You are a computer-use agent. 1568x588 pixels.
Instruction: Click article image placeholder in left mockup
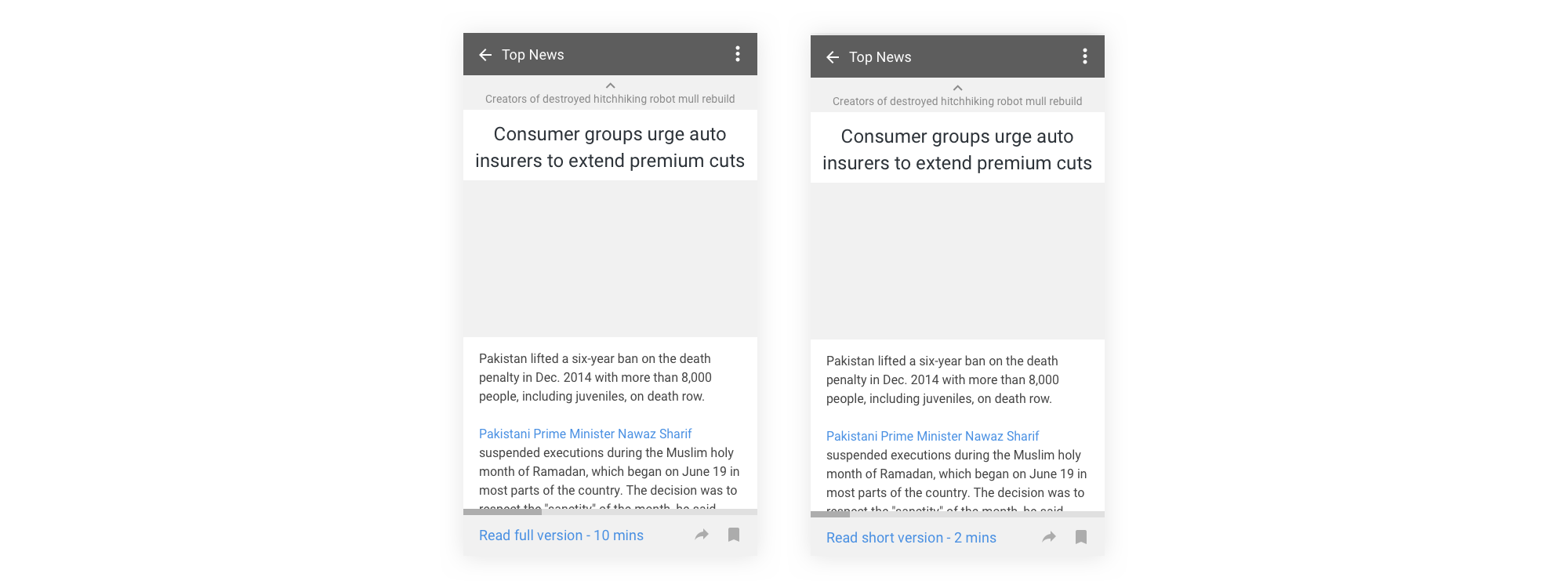[610, 259]
